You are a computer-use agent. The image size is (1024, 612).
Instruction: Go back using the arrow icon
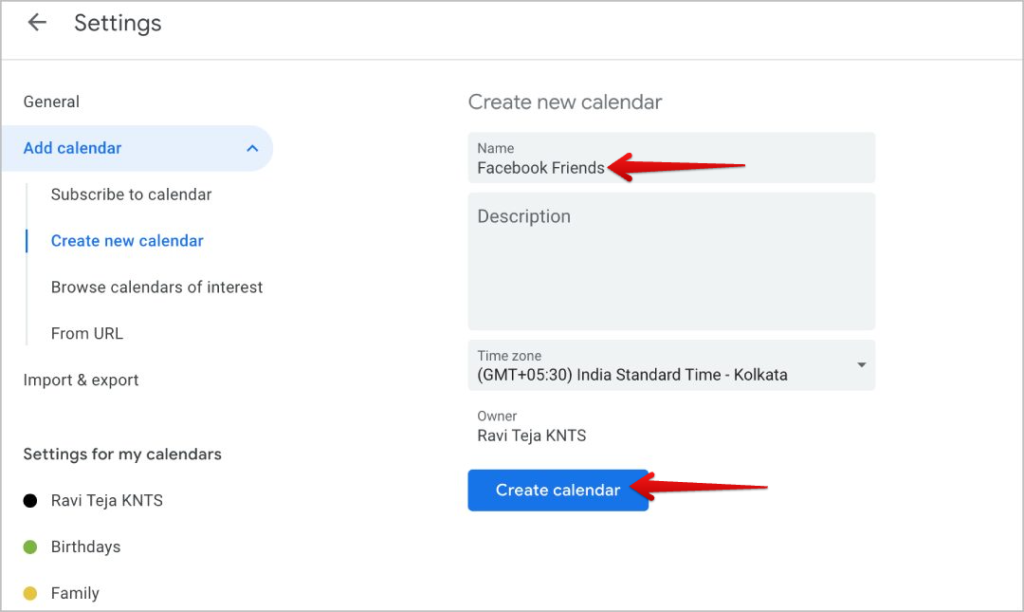[37, 22]
